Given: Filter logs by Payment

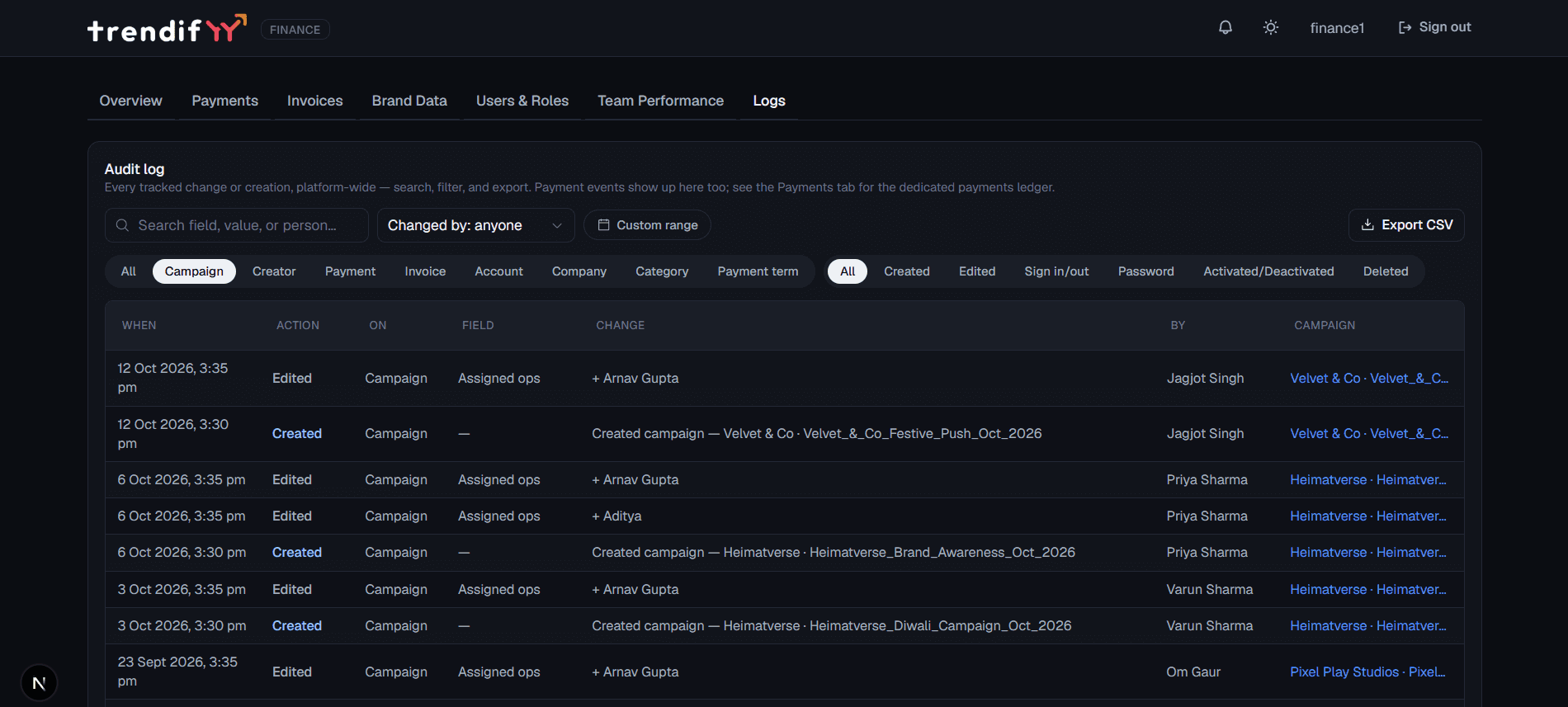Looking at the screenshot, I should (x=350, y=271).
